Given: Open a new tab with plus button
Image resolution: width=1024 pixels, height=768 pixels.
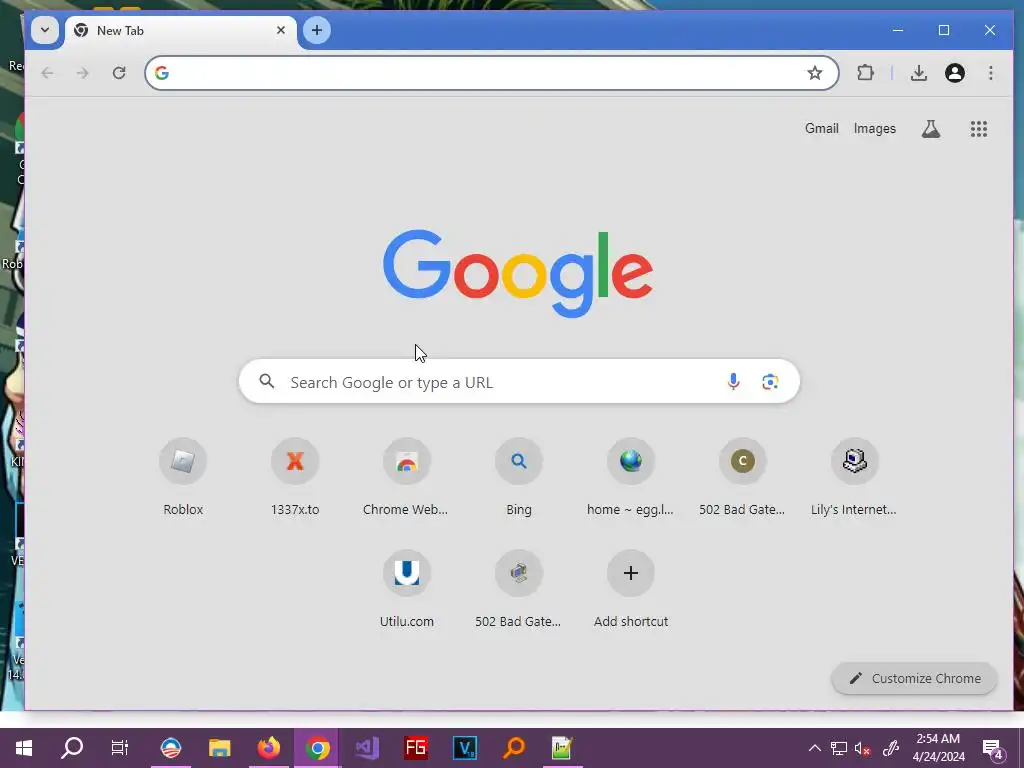Looking at the screenshot, I should [317, 30].
